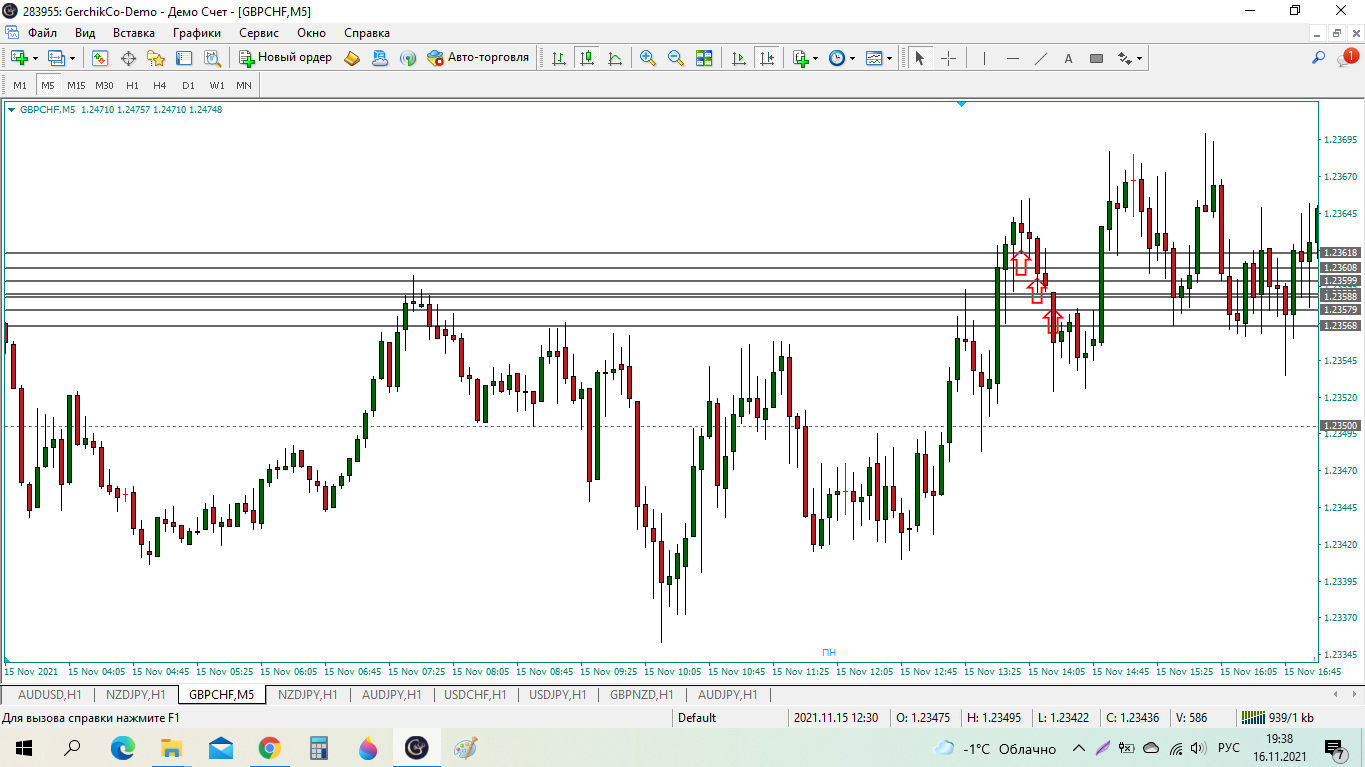Pick the text label tool

coord(1068,58)
